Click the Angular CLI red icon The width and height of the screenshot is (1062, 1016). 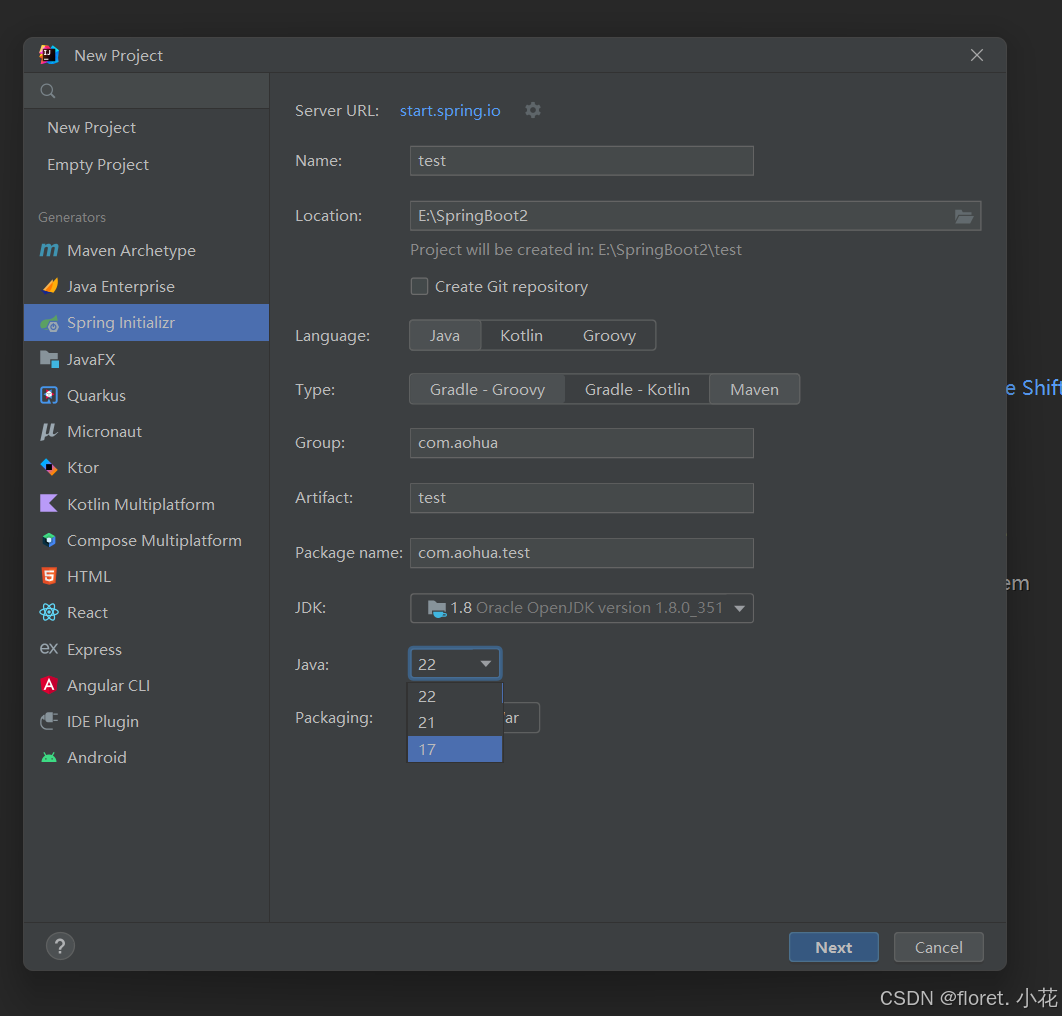tap(49, 685)
